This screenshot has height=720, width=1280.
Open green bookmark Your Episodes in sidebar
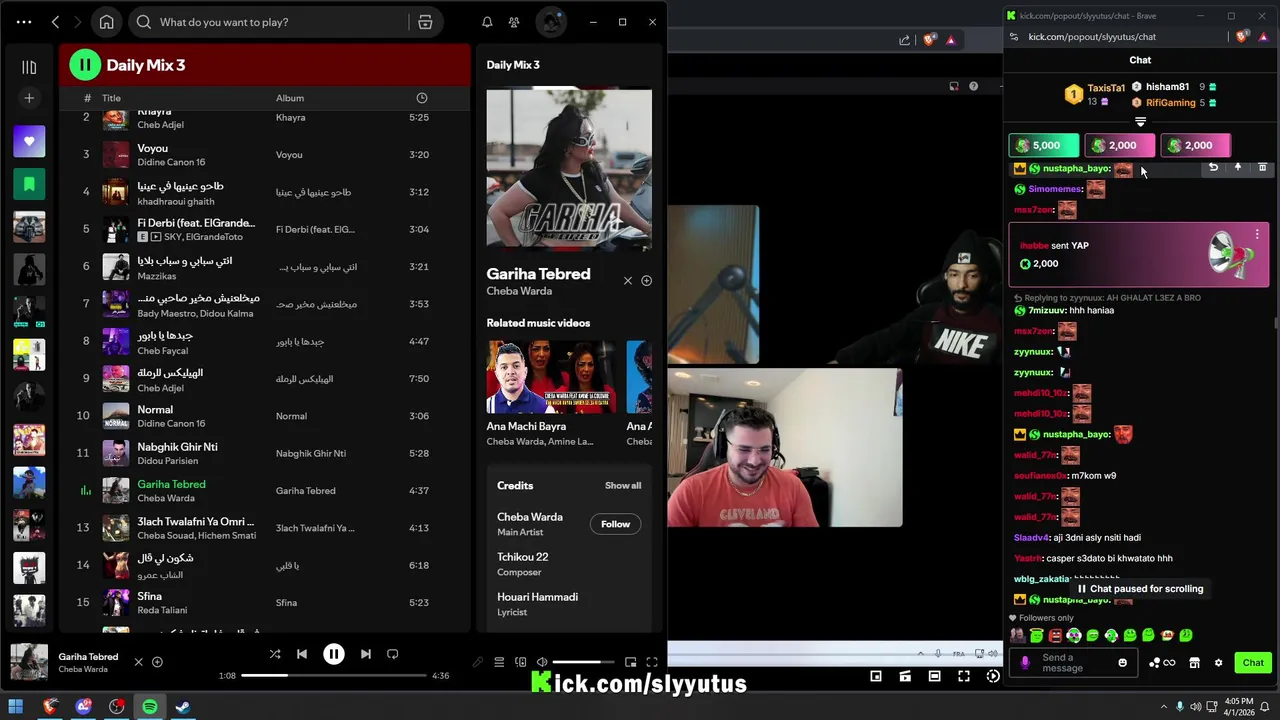click(x=29, y=184)
